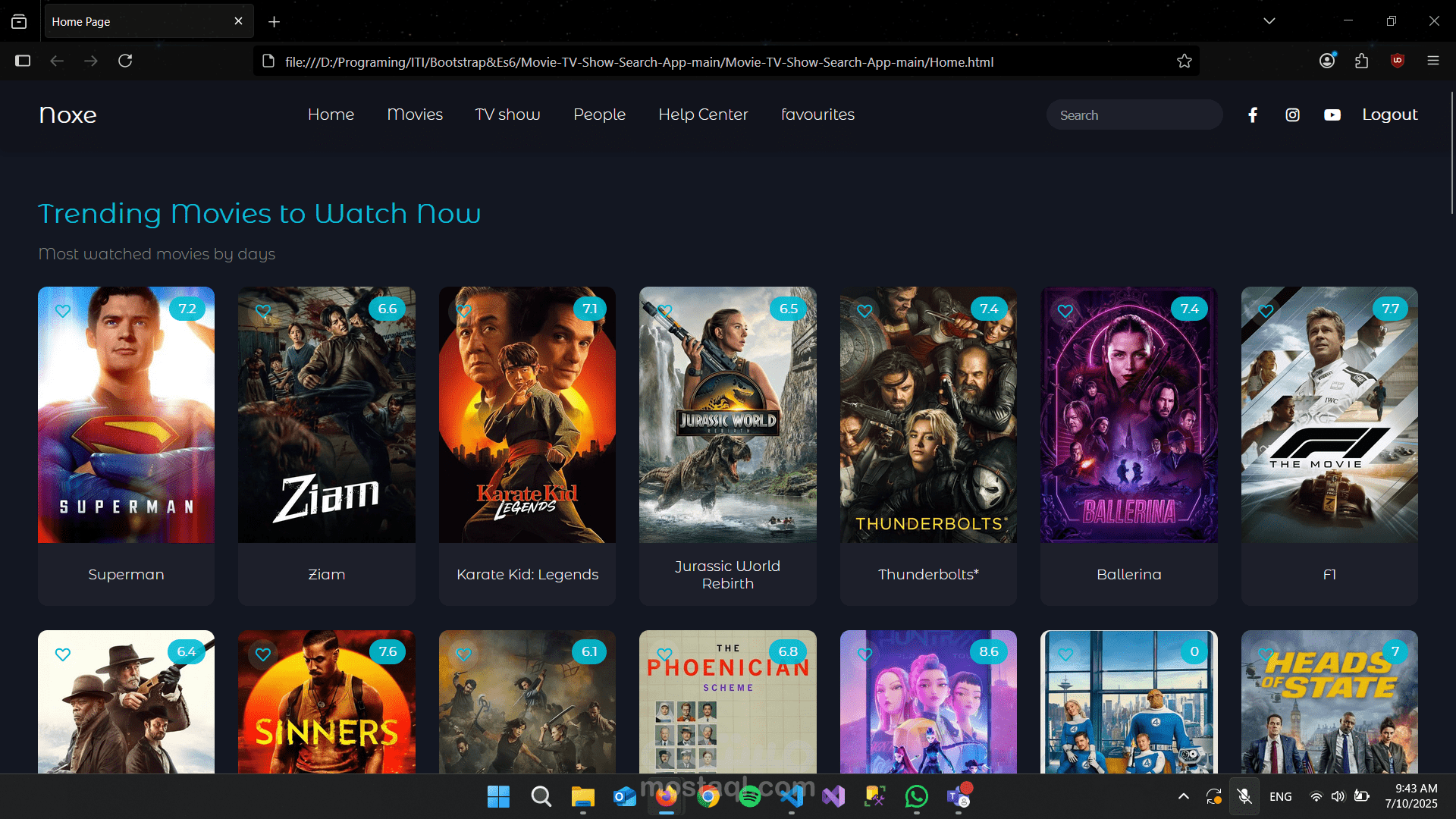Open the browser extensions puzzle icon
Viewport: 1456px width, 819px height.
click(1362, 61)
